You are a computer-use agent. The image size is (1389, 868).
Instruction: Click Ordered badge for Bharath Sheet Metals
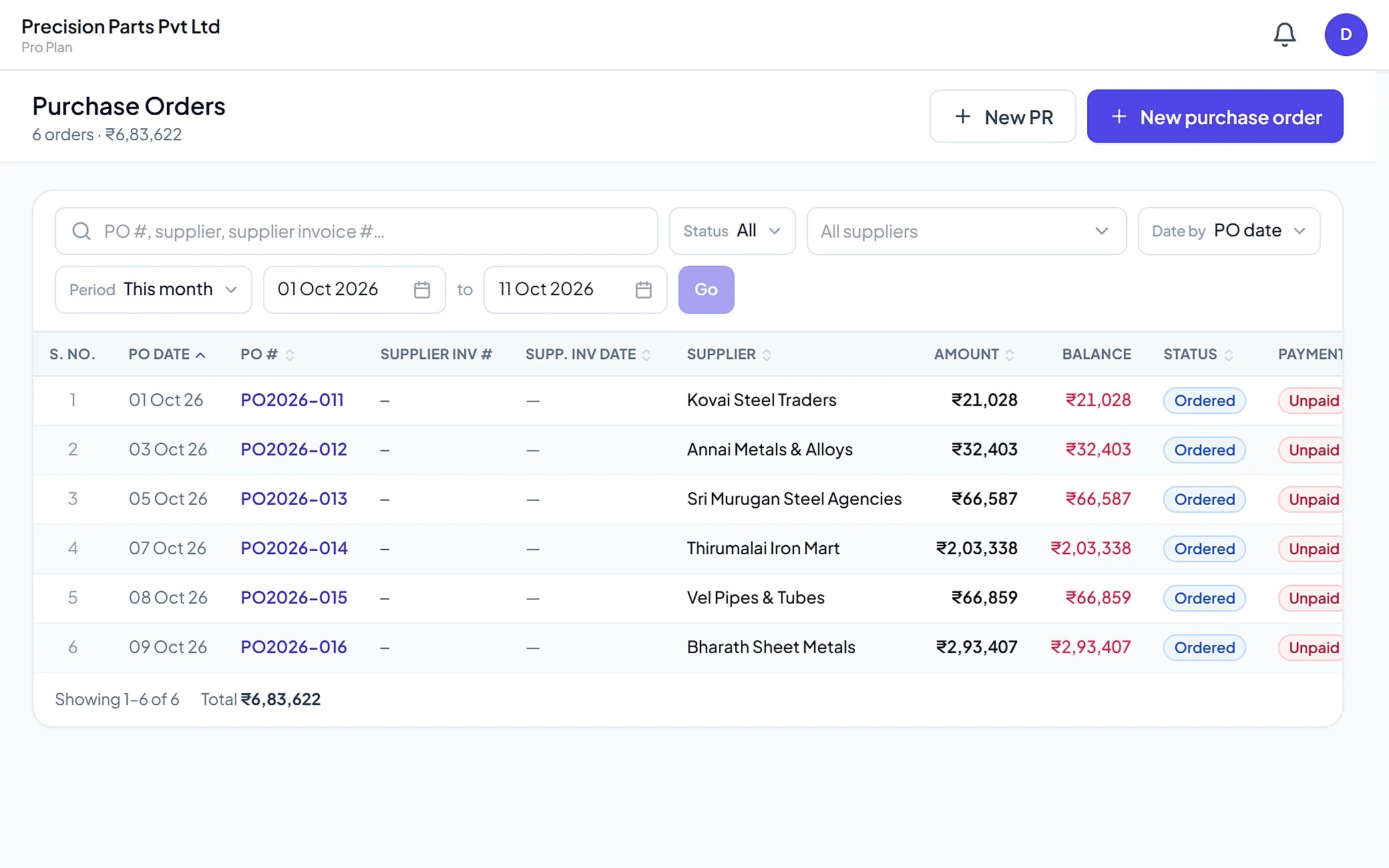[1204, 648]
